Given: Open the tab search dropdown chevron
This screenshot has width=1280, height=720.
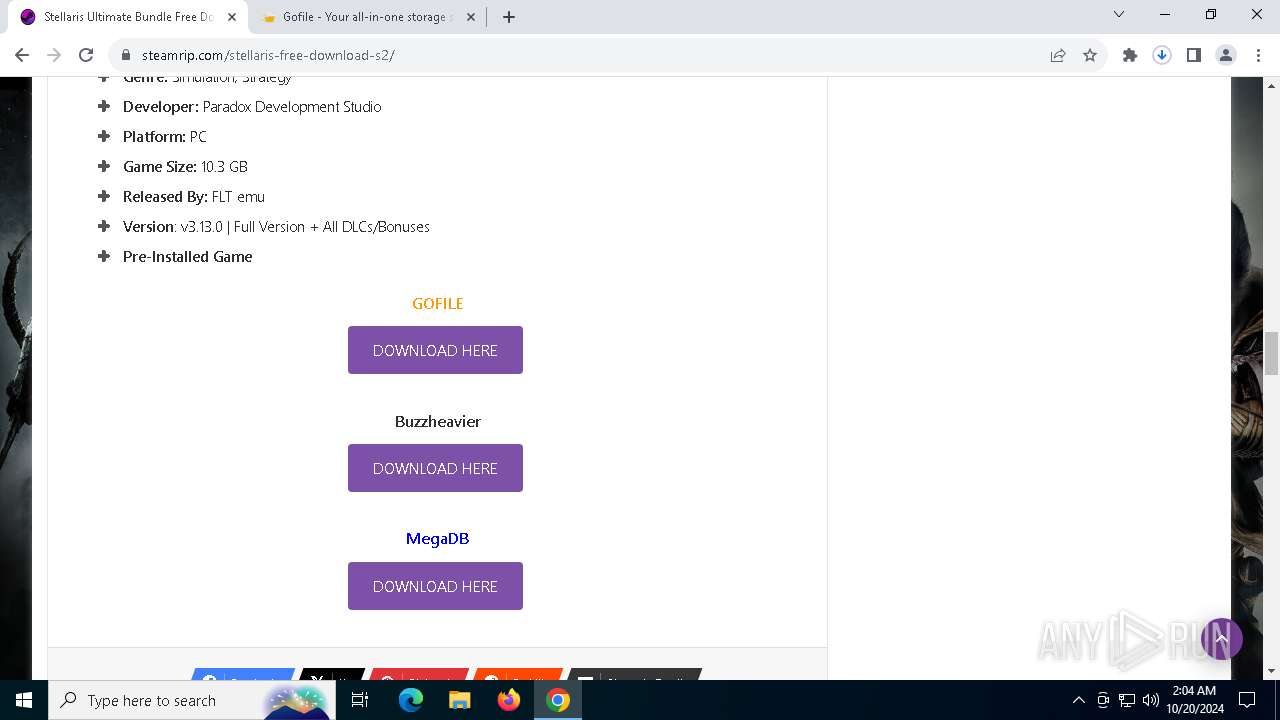Looking at the screenshot, I should pyautogui.click(x=1119, y=14).
